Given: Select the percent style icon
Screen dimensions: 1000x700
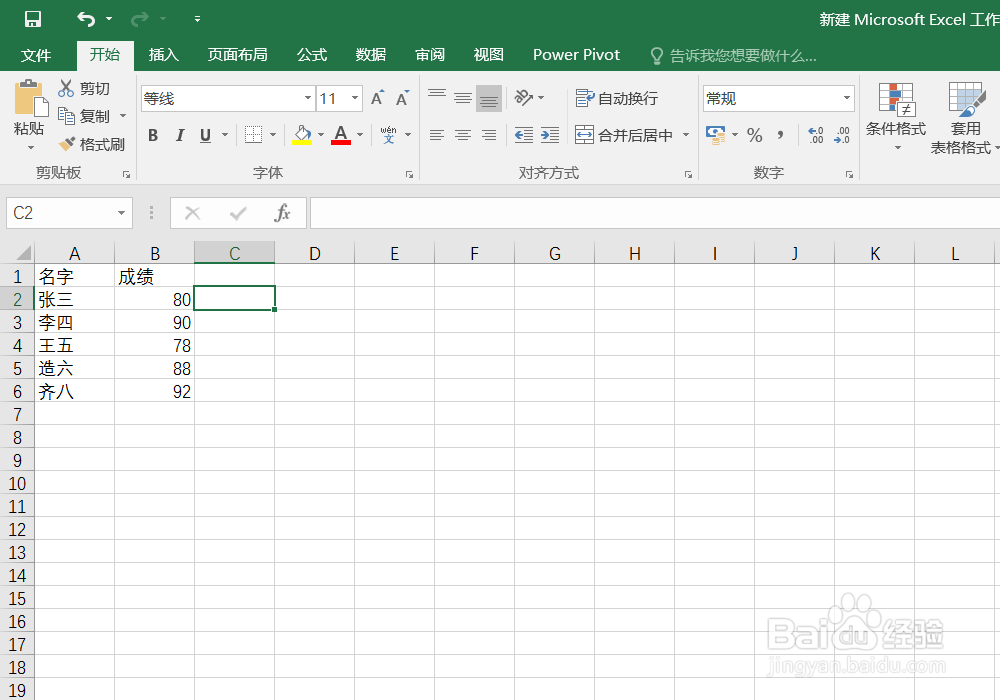Looking at the screenshot, I should [754, 134].
